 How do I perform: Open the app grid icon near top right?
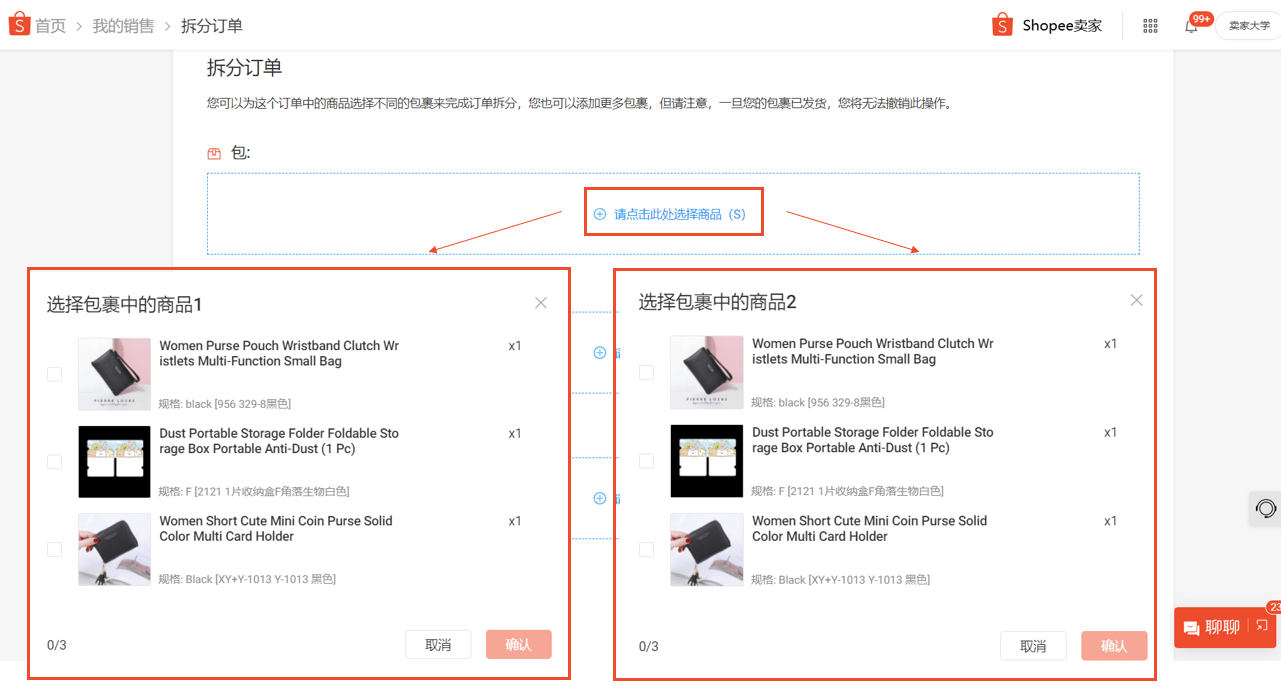1149,25
